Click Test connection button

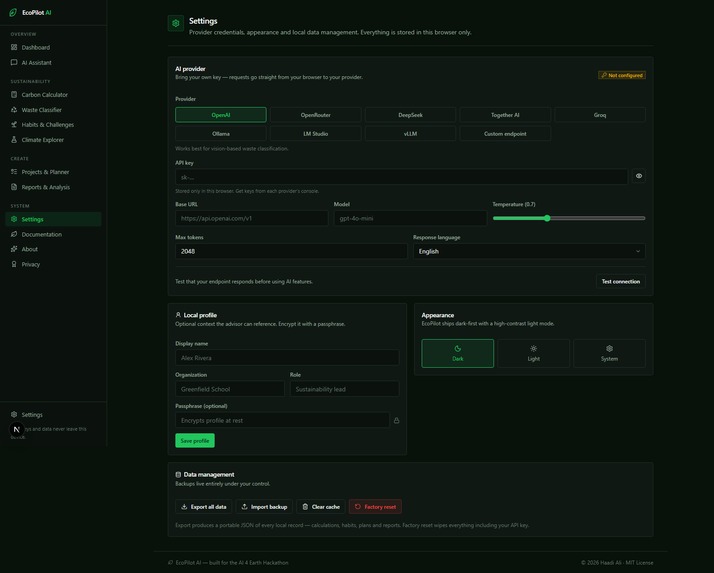pos(621,281)
